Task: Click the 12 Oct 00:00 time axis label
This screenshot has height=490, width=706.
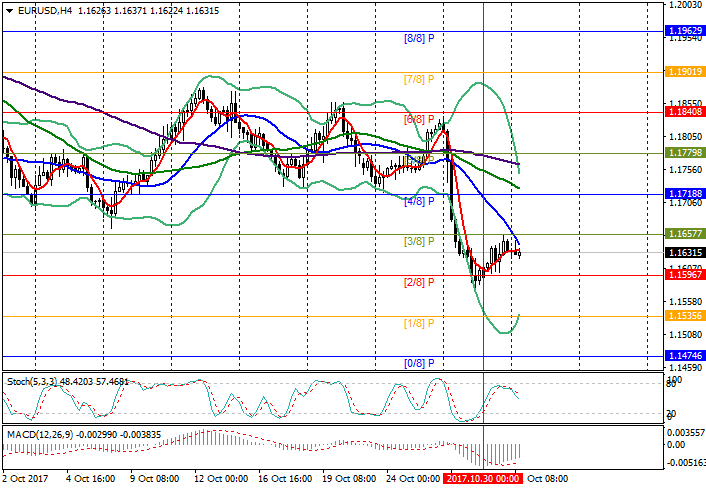Action: click(x=219, y=480)
